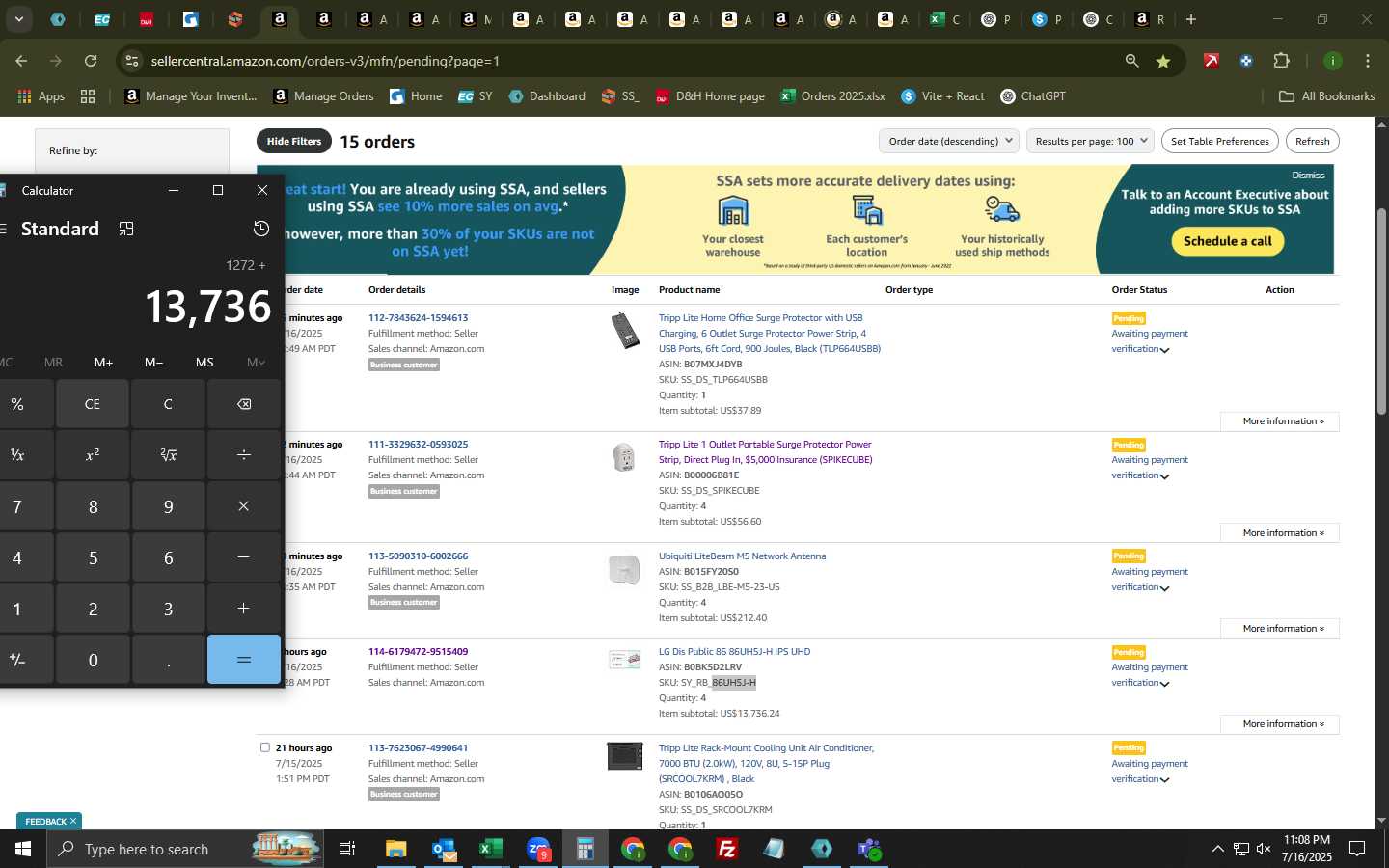Open Chrome three-dot menu
The image size is (1389, 868).
[x=1368, y=61]
